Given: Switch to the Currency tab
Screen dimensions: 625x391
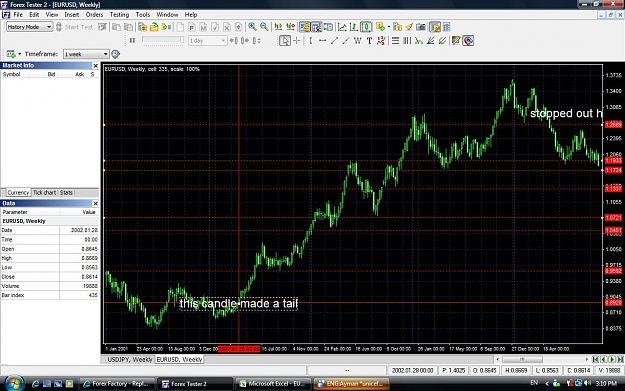Looking at the screenshot, I should point(18,193).
